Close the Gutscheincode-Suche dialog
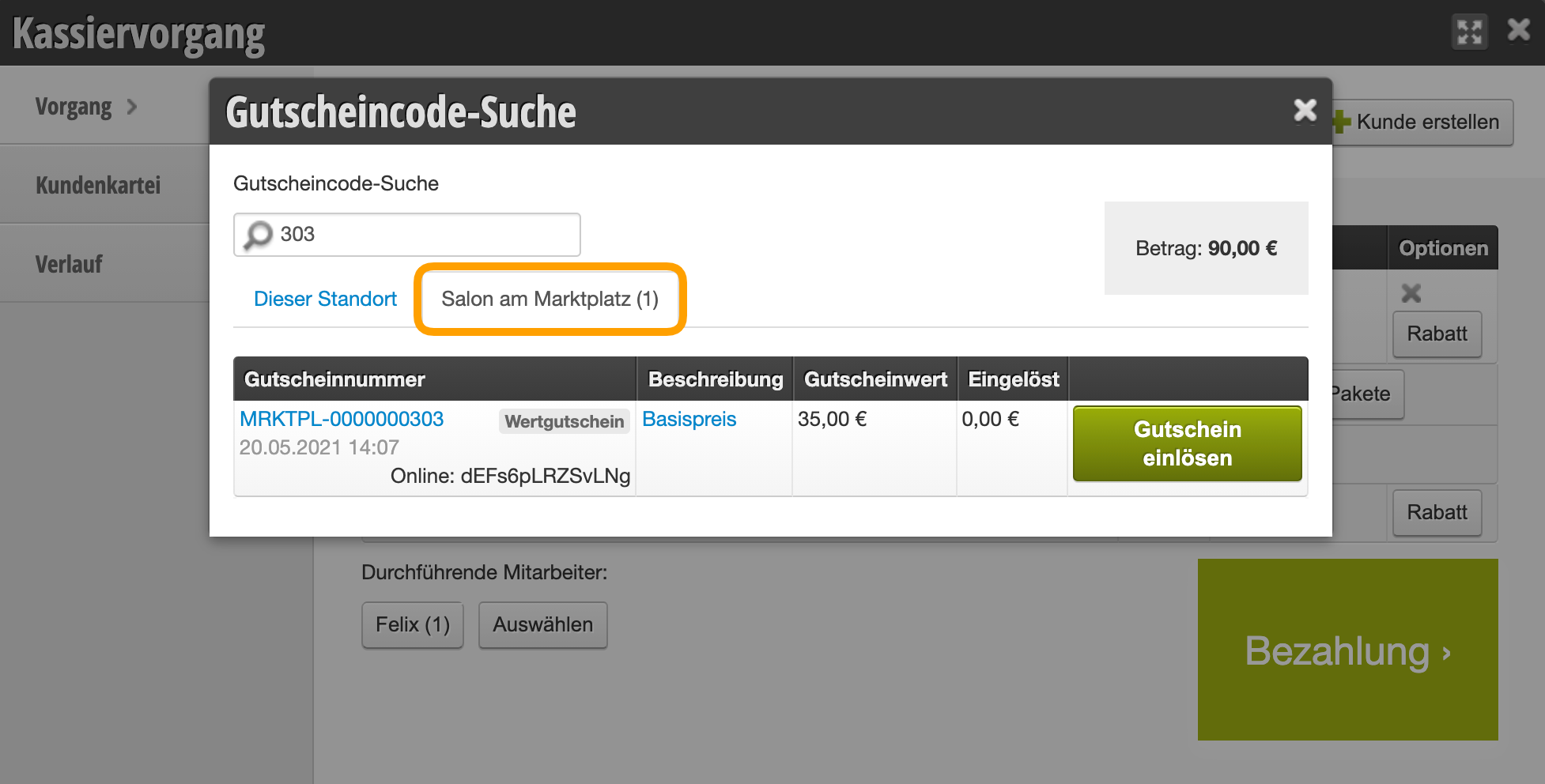 coord(1305,110)
